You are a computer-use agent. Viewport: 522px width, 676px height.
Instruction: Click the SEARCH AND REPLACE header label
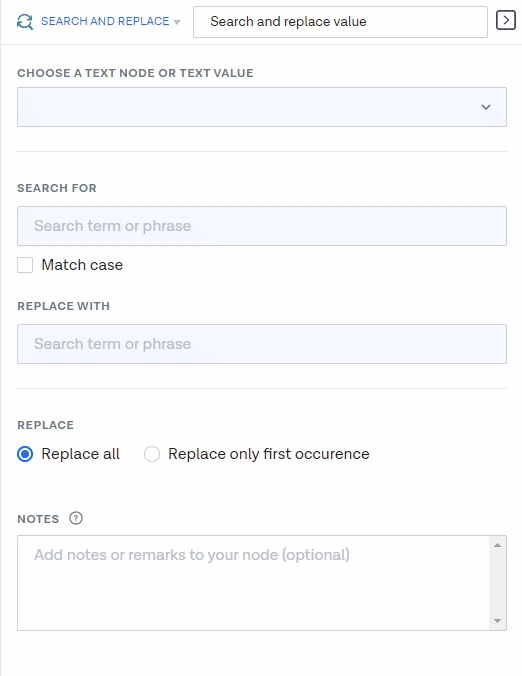click(x=105, y=21)
